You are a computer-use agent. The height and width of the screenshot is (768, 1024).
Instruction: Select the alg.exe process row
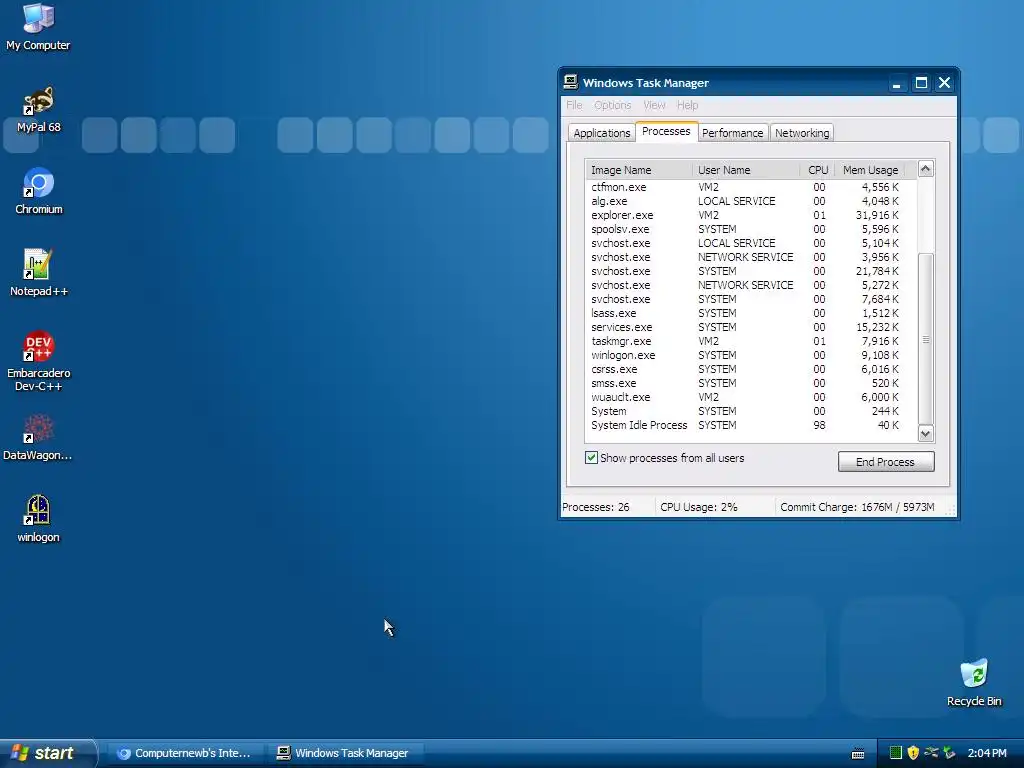(x=751, y=201)
